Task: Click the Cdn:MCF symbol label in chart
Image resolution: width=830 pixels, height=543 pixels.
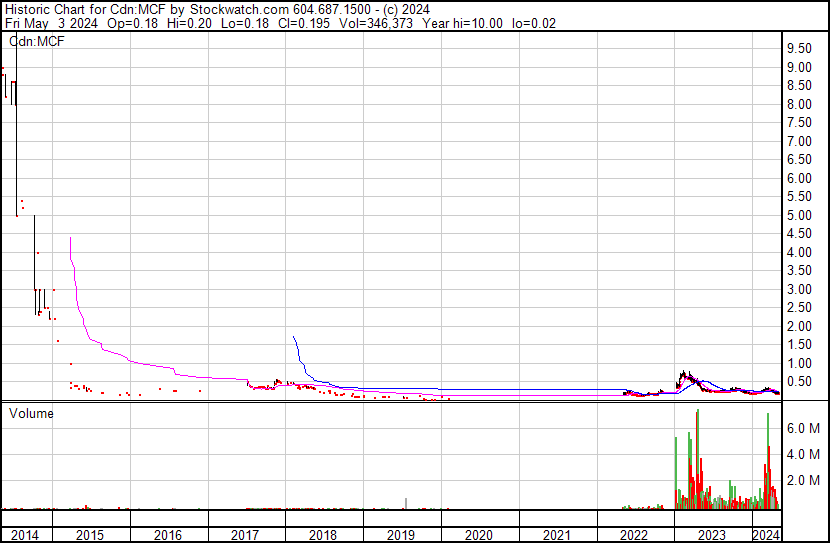Action: coord(37,41)
